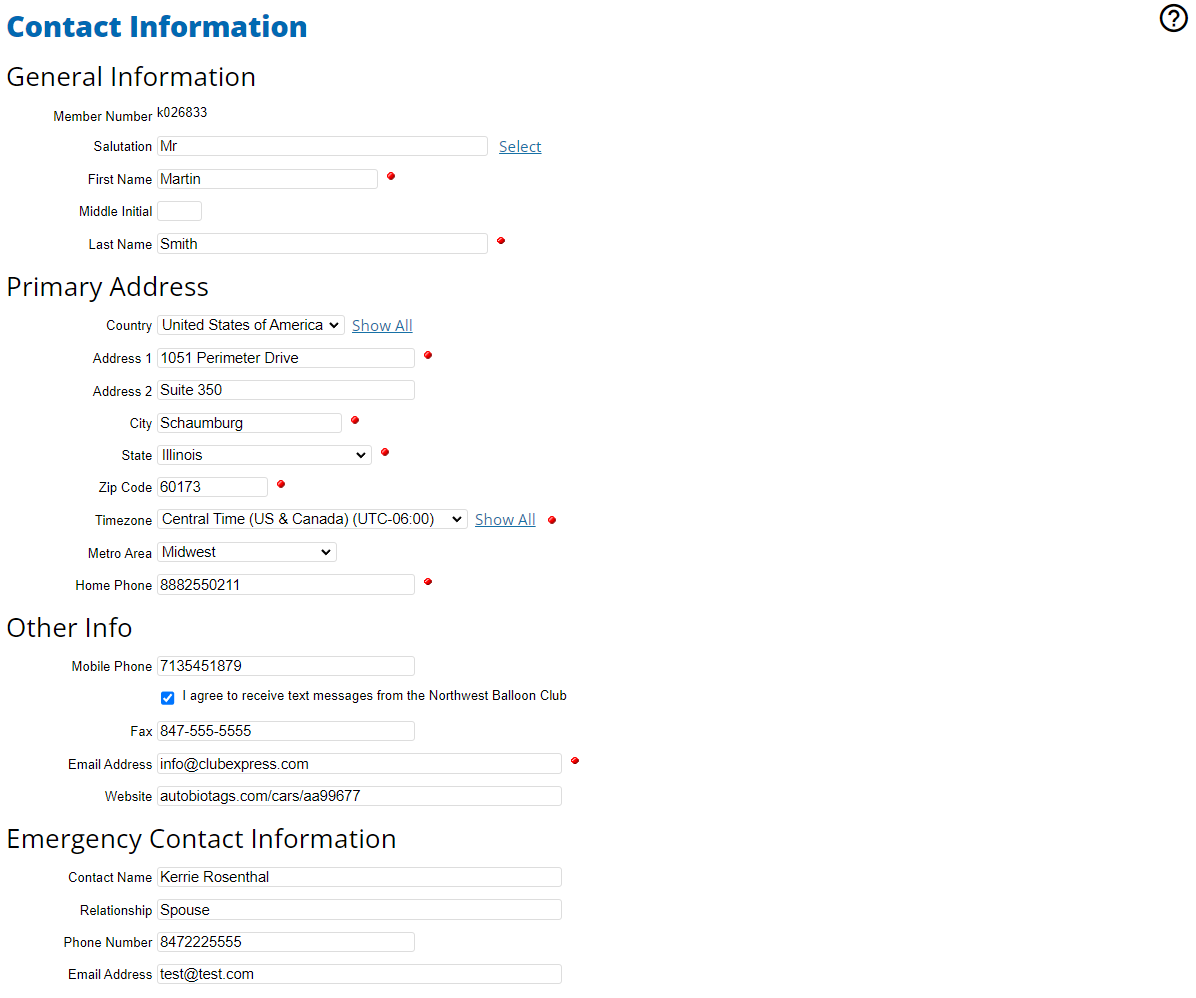Select the Address 2 field
Image resolution: width=1196 pixels, height=998 pixels.
(285, 390)
